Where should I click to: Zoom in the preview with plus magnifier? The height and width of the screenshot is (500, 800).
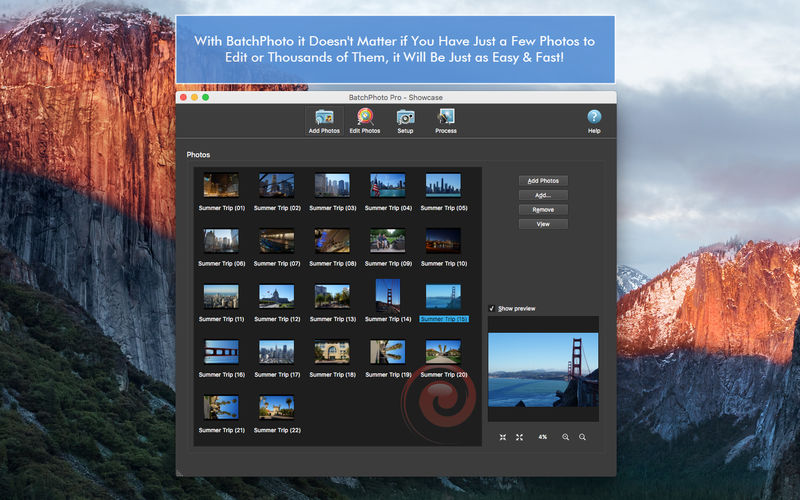pyautogui.click(x=565, y=437)
